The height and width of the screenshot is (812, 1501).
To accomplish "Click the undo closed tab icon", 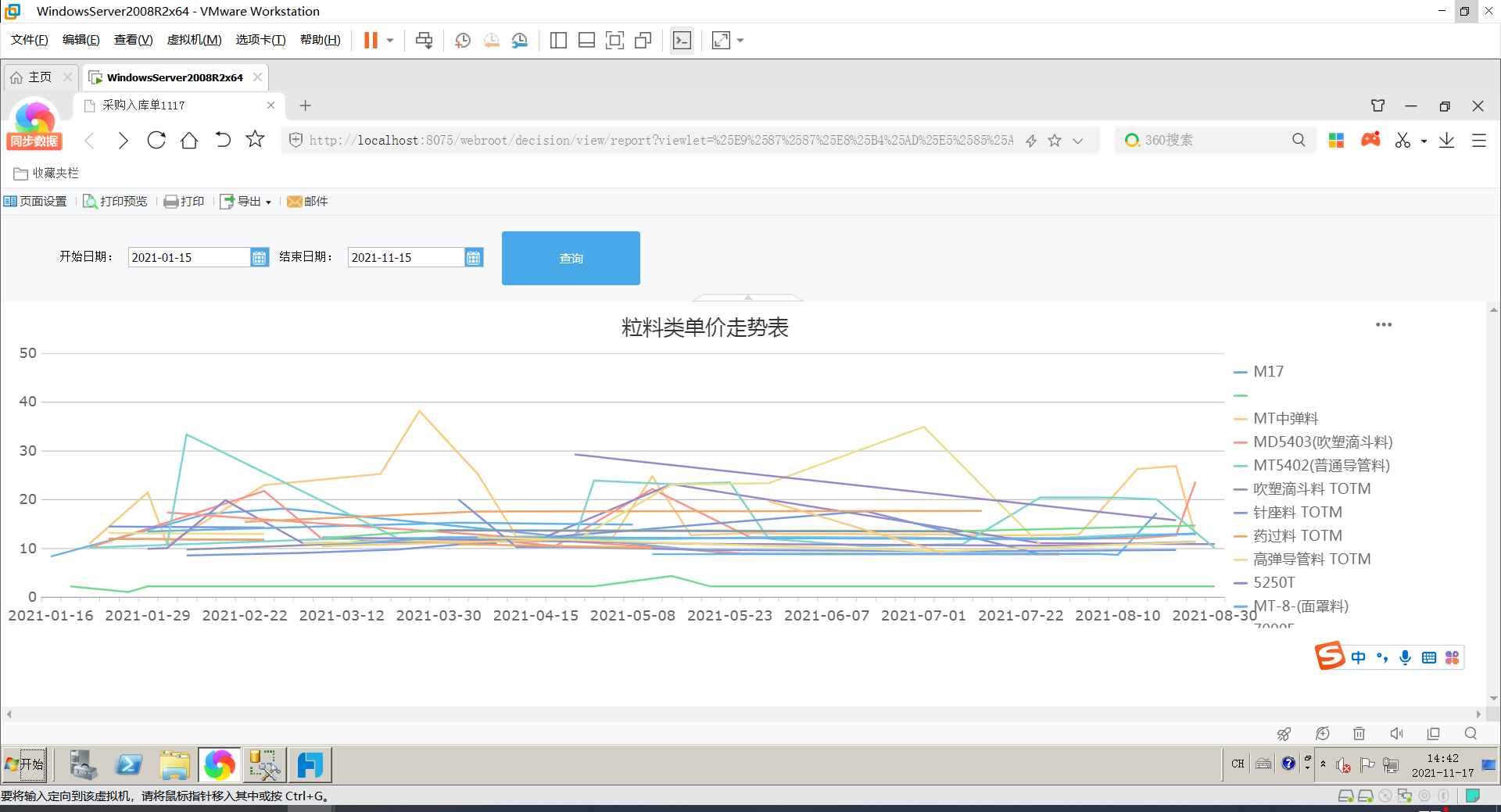I will coord(223,140).
